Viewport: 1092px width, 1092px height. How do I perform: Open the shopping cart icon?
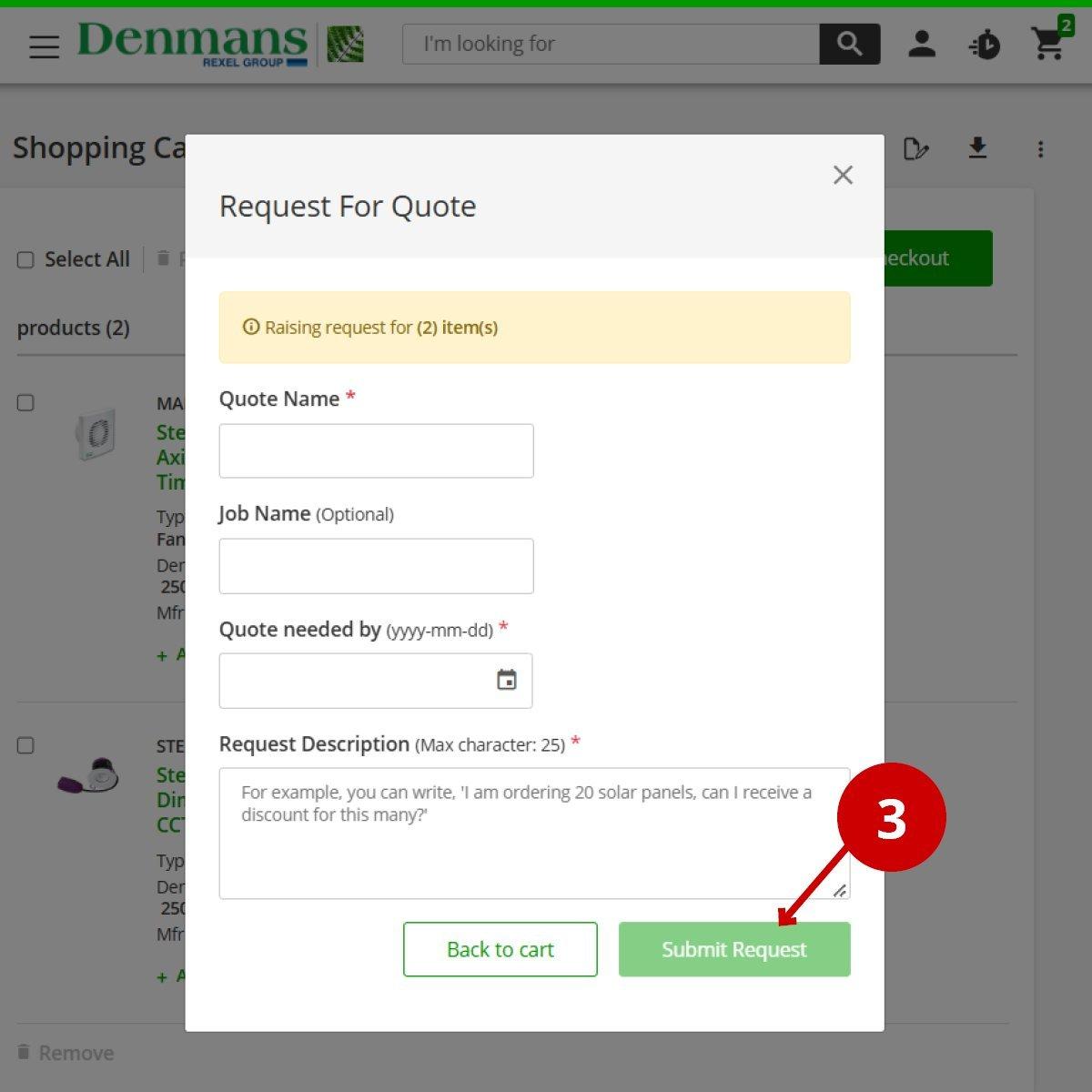pyautogui.click(x=1048, y=44)
